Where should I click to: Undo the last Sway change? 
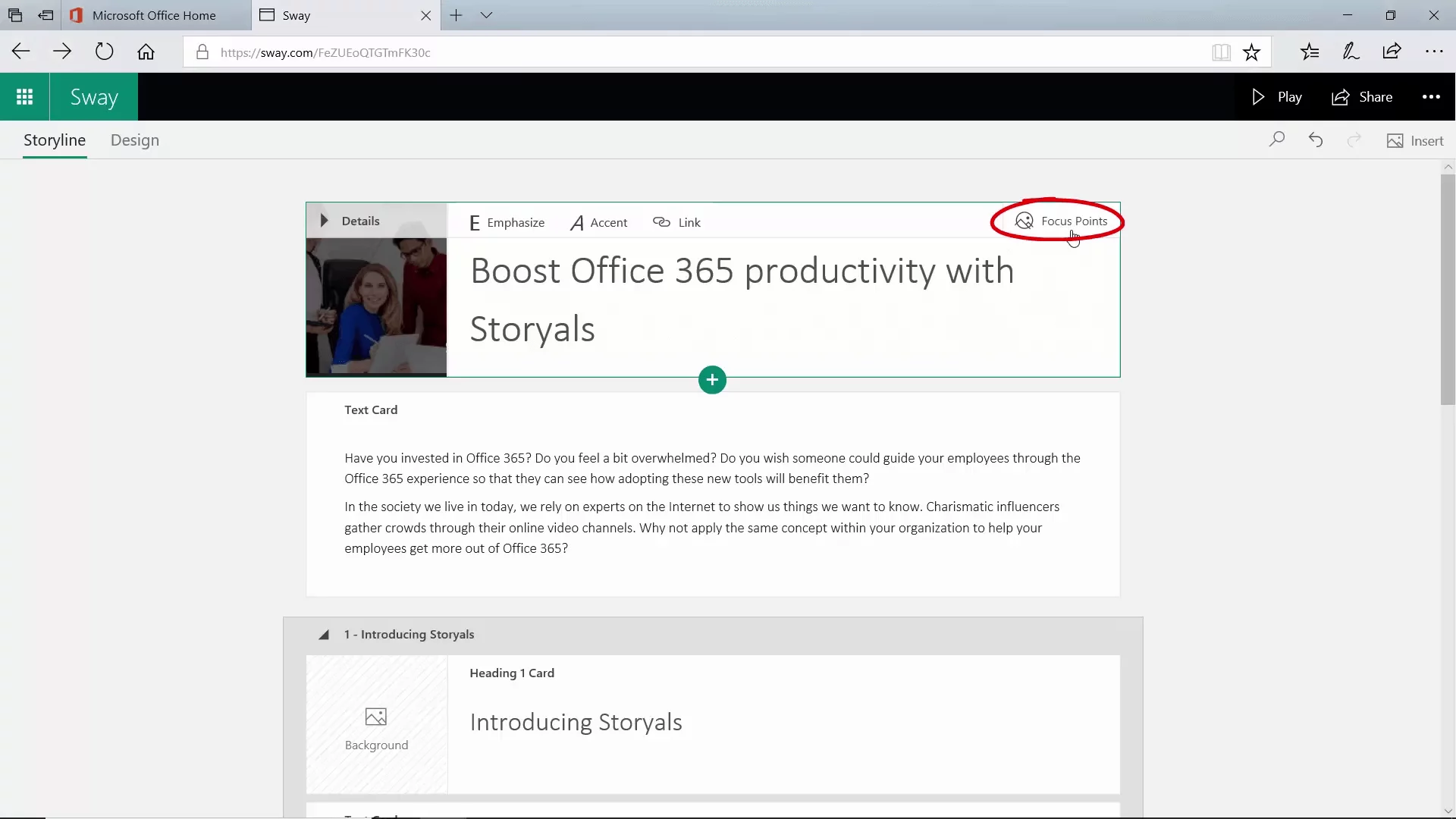point(1316,140)
